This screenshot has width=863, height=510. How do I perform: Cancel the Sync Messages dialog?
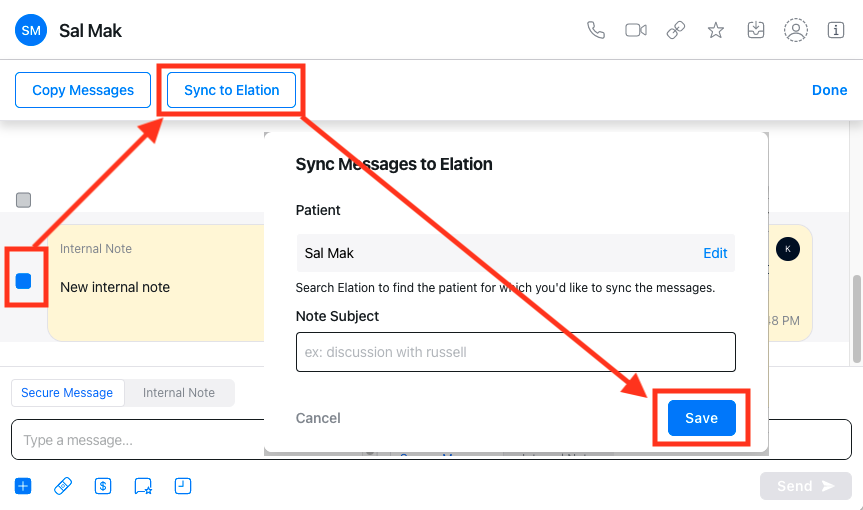pos(318,418)
